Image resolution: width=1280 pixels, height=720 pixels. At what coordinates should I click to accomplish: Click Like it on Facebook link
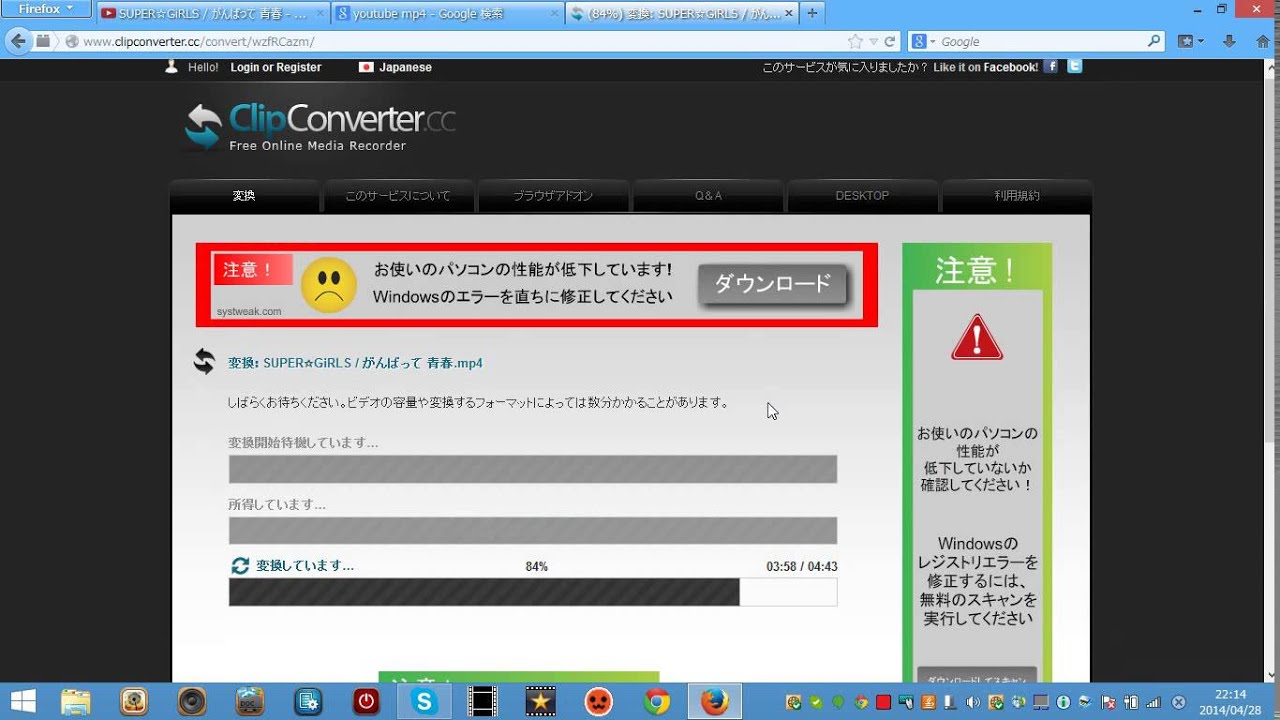coord(985,68)
